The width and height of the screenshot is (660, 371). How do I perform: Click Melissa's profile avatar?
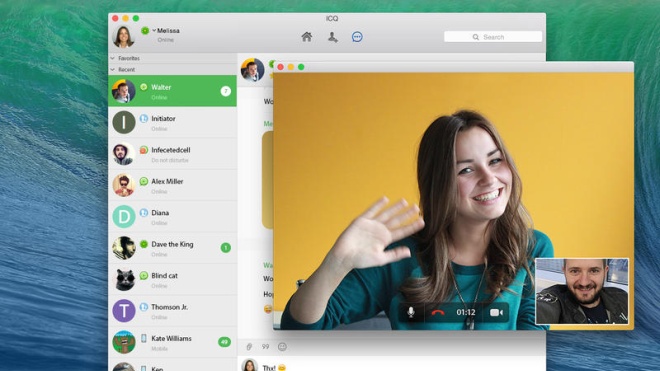tap(123, 36)
